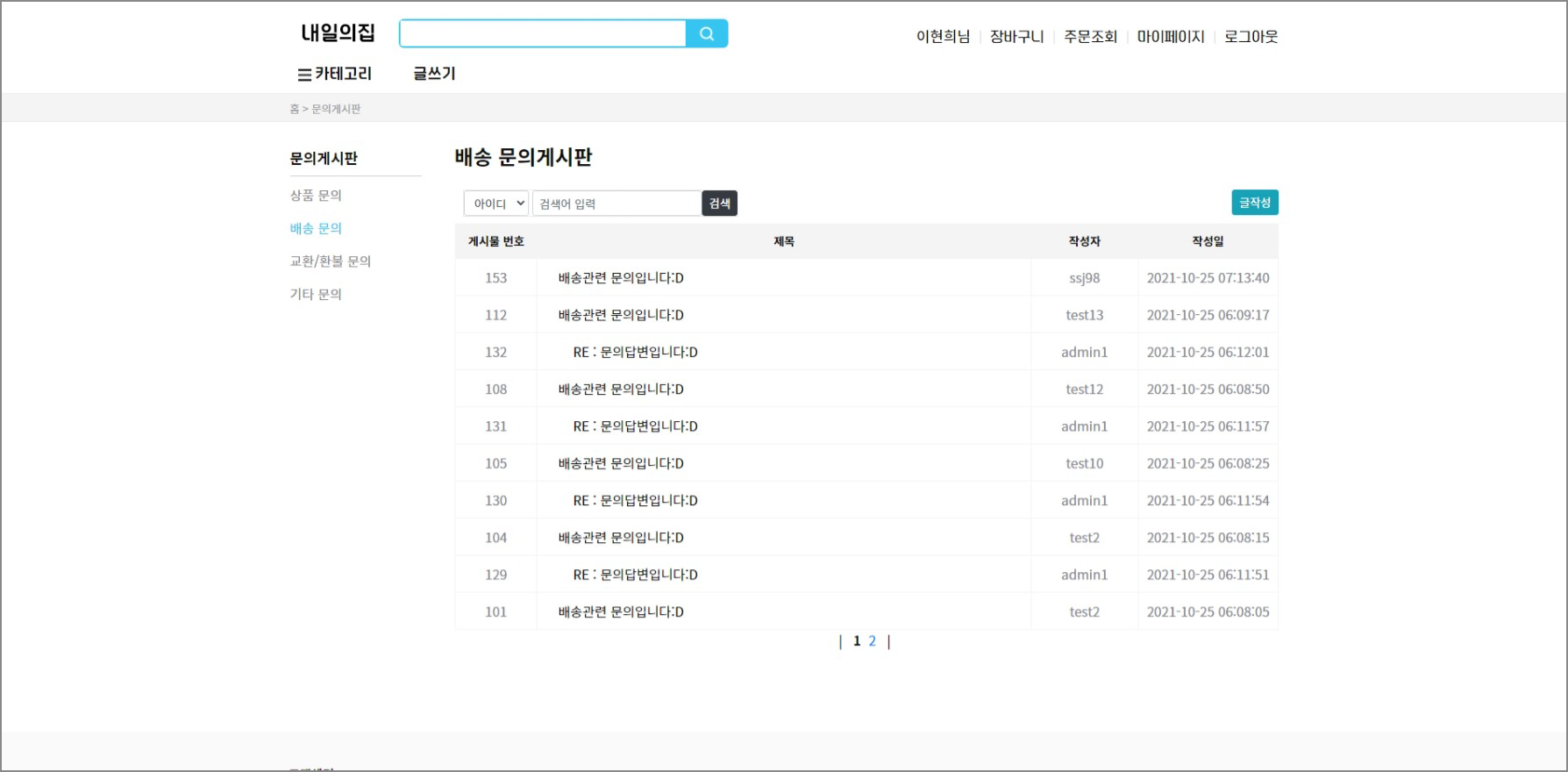
Task: Open 주문조회 order lookup
Action: click(1091, 37)
